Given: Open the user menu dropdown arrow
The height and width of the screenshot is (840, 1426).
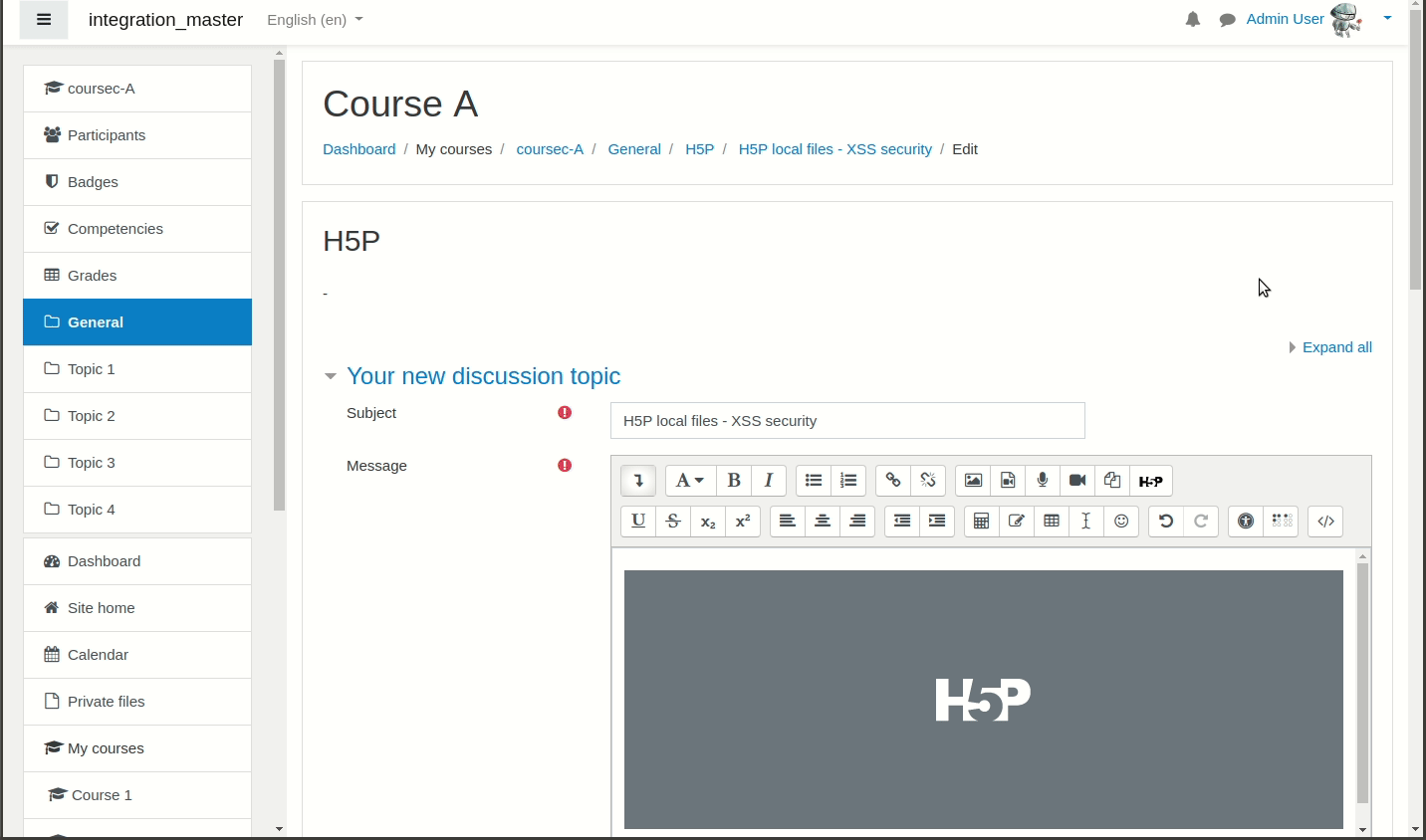Looking at the screenshot, I should (x=1387, y=18).
